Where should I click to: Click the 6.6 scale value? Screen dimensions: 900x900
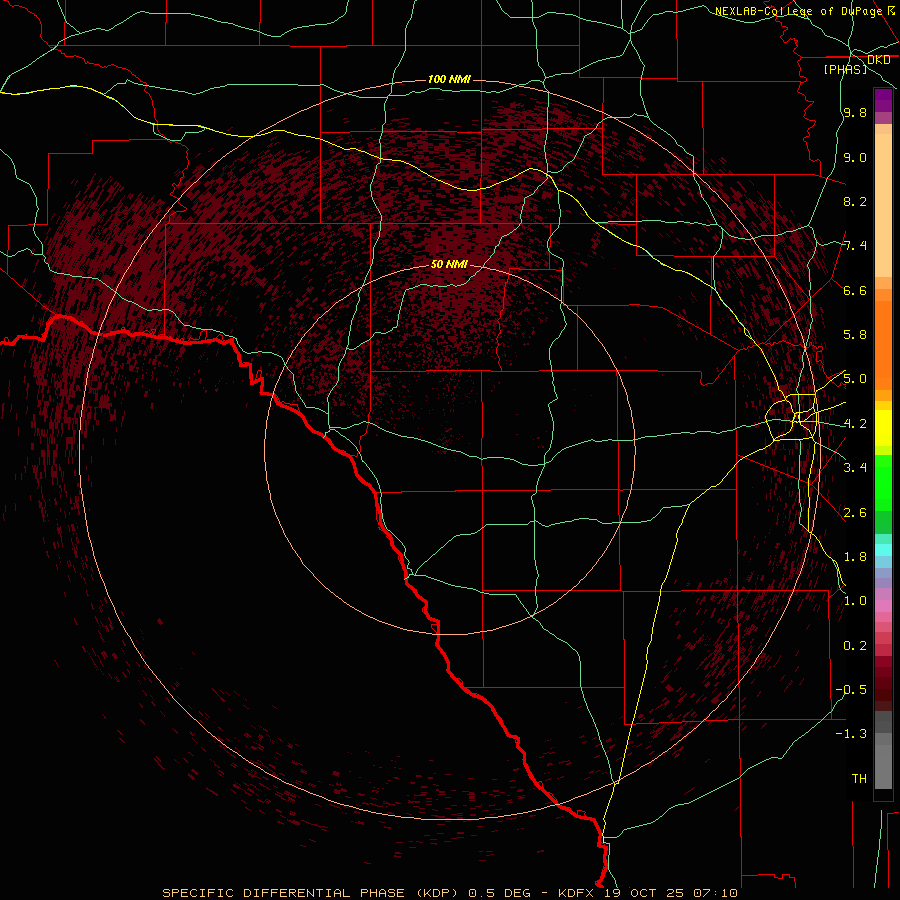pos(855,290)
